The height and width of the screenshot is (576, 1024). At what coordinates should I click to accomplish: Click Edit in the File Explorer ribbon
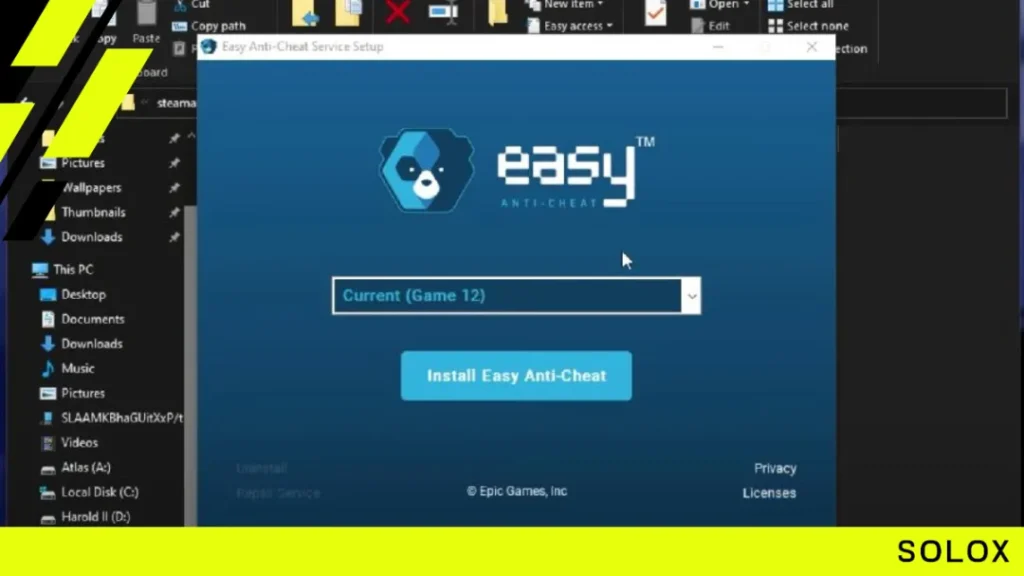pos(711,26)
